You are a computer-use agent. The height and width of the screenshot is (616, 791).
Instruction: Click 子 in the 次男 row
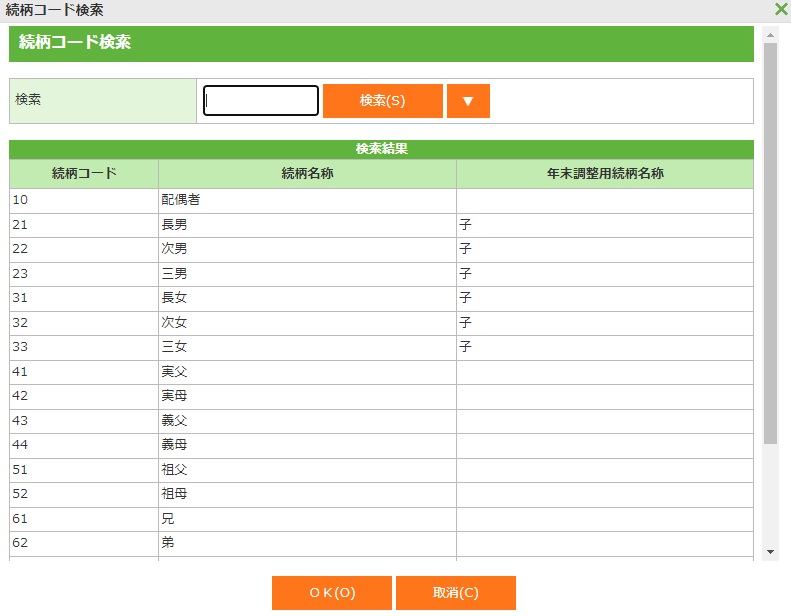(605, 249)
